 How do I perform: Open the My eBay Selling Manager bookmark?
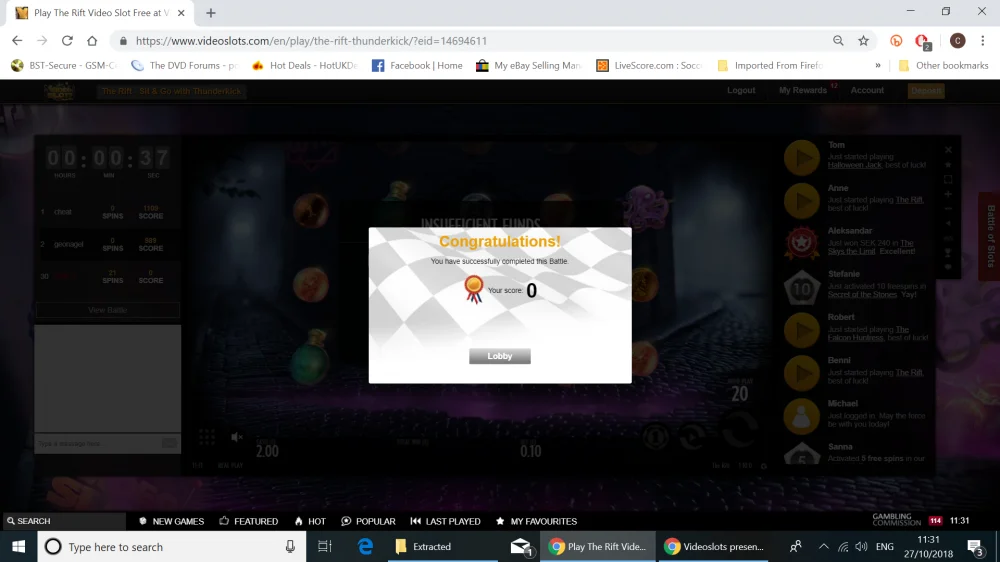[529, 65]
